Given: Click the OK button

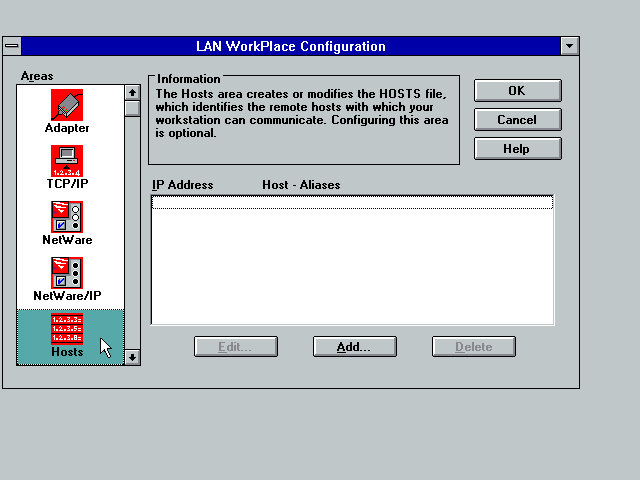Looking at the screenshot, I should pos(518,91).
